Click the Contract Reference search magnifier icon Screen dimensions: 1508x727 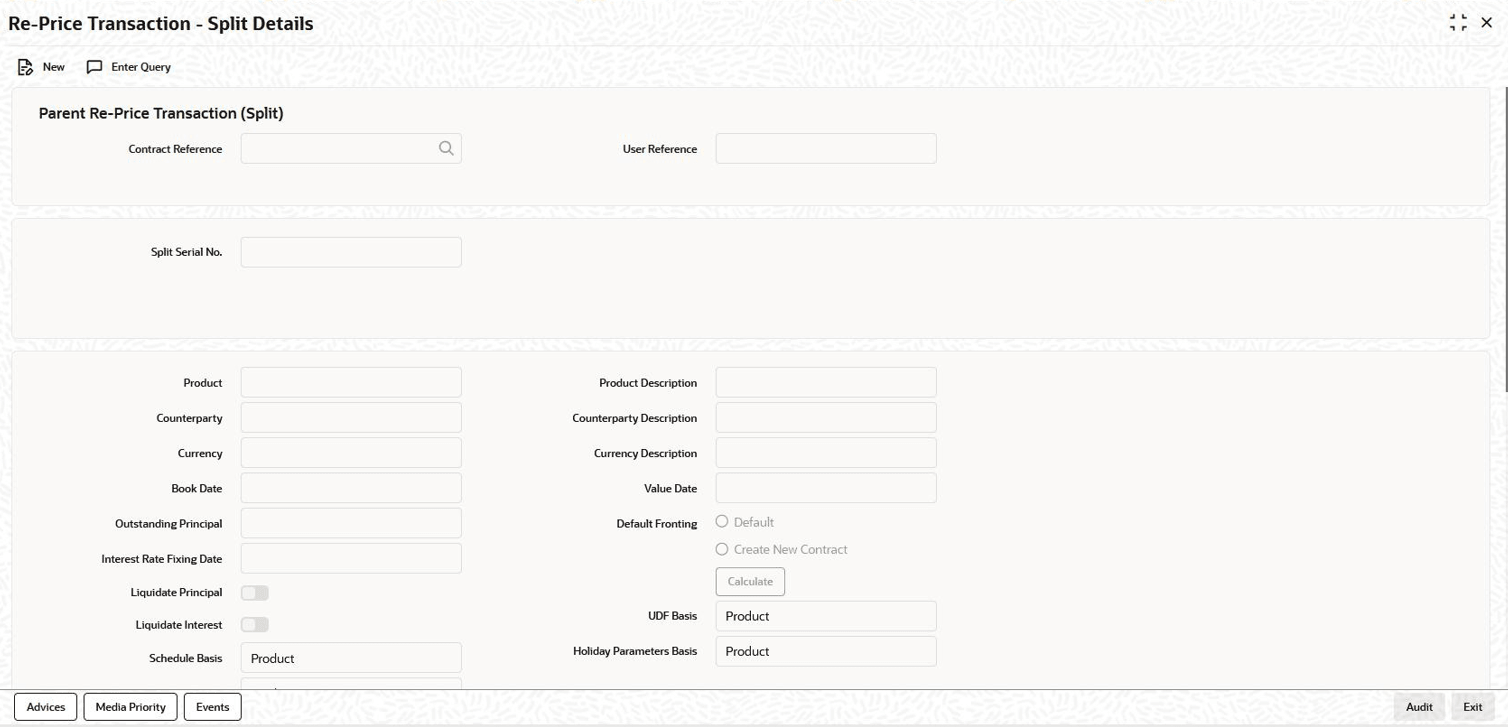pos(446,148)
